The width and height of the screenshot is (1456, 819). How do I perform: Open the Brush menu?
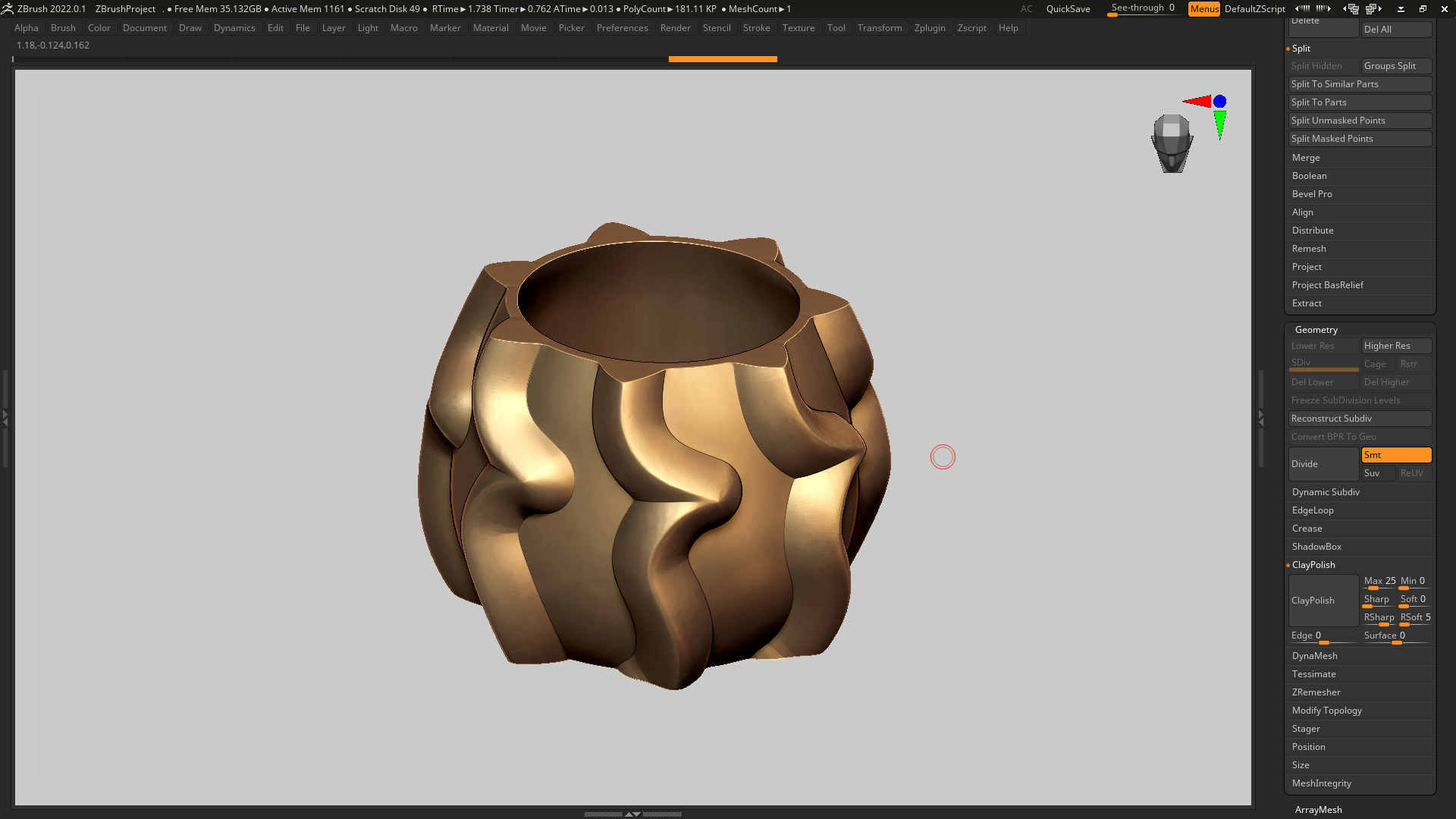(63, 28)
